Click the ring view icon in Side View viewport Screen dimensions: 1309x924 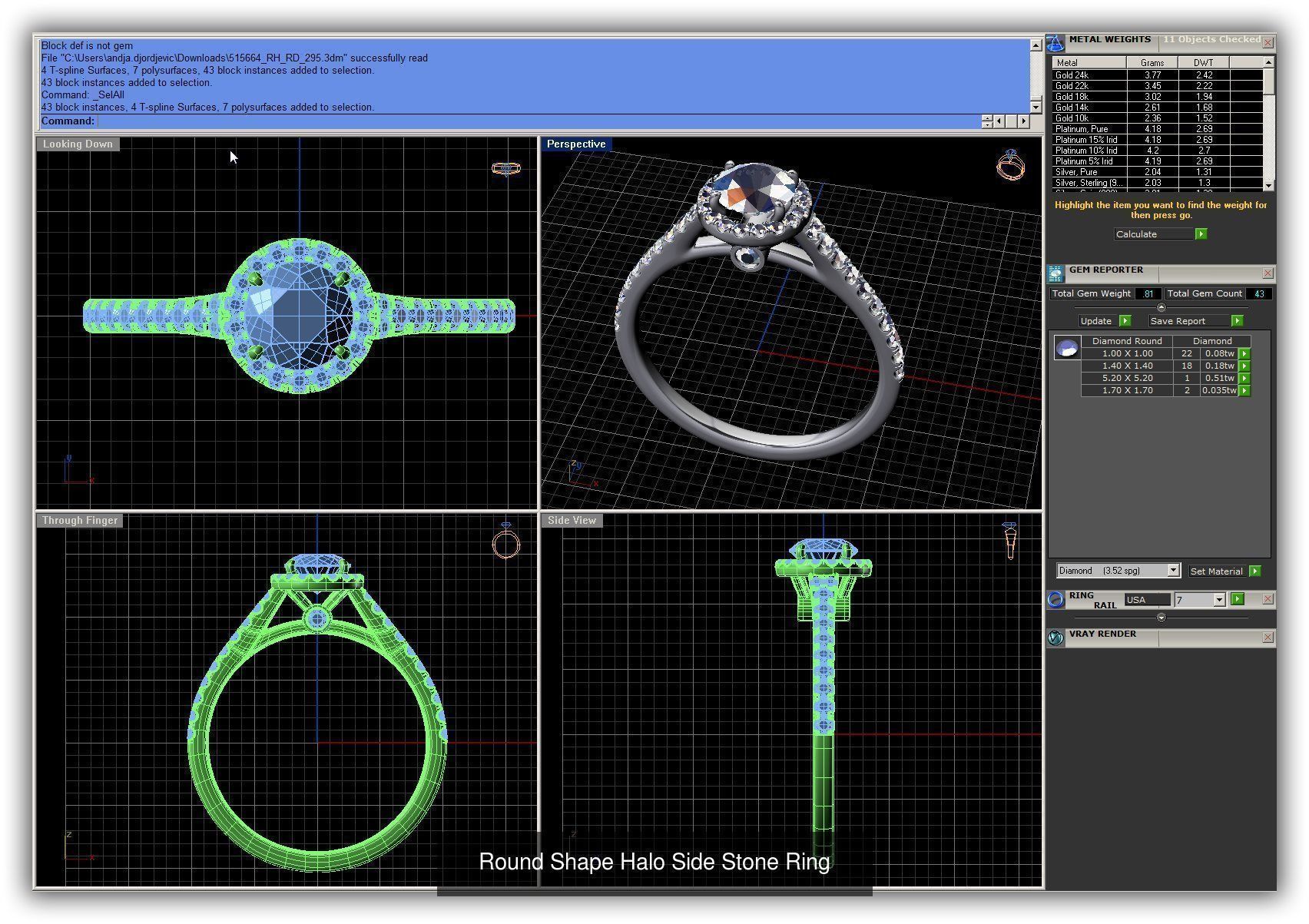1009,541
